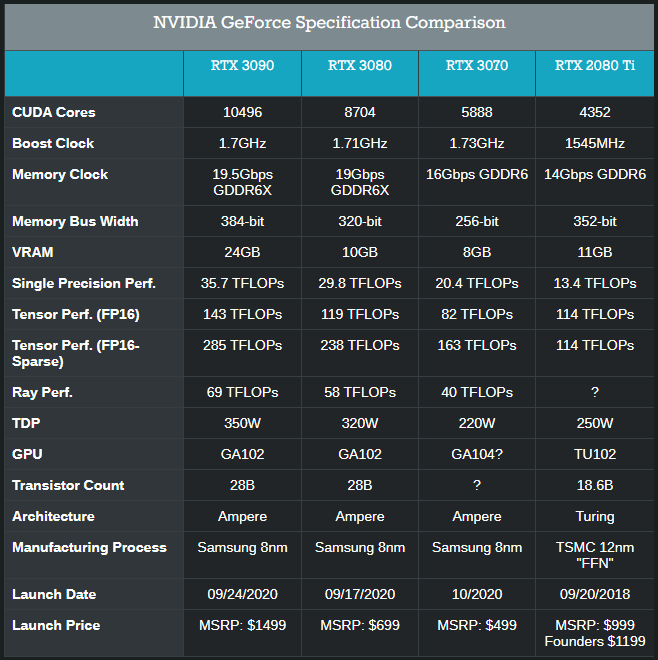Click the 8GB VRAM cell
The image size is (658, 660).
point(477,253)
